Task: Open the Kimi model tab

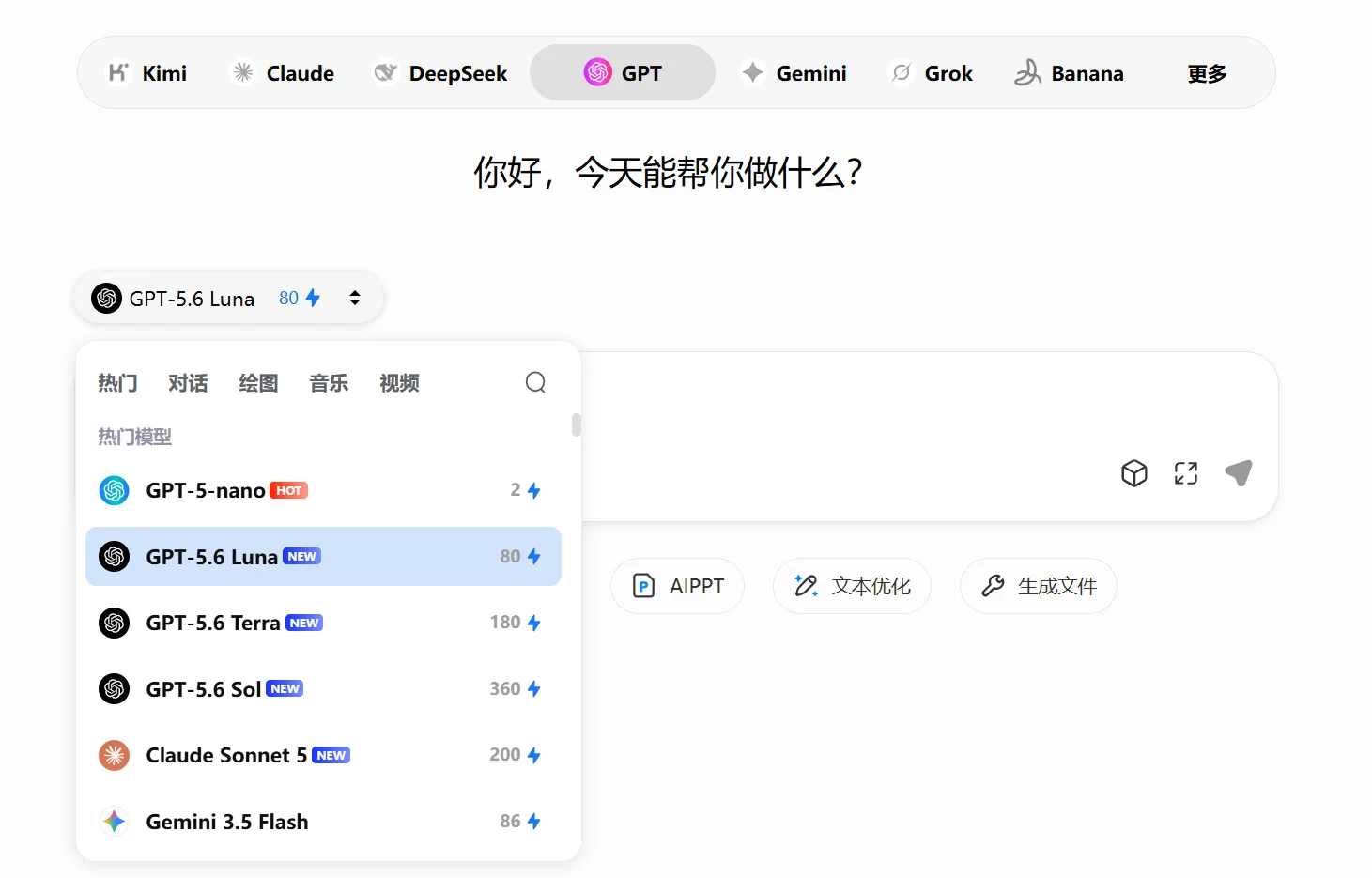Action: tap(147, 73)
